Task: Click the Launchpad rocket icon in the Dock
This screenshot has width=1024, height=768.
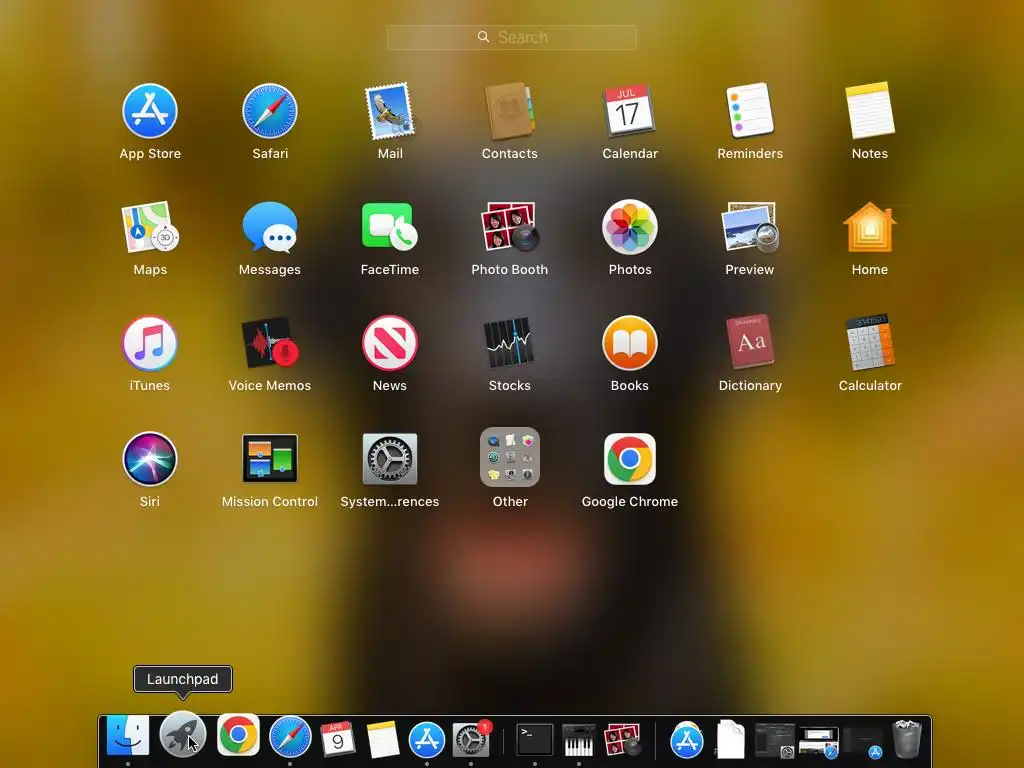Action: coord(183,735)
